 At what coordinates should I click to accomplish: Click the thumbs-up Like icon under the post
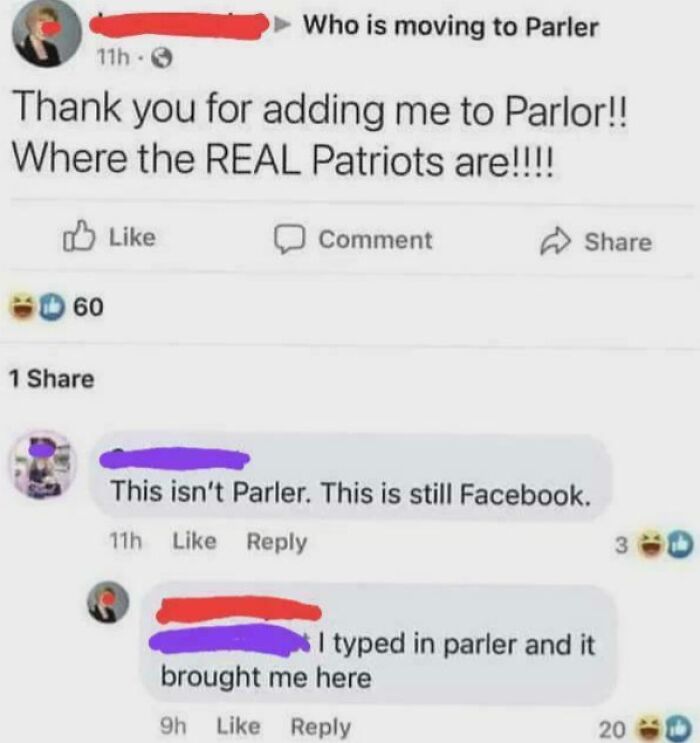click(79, 236)
